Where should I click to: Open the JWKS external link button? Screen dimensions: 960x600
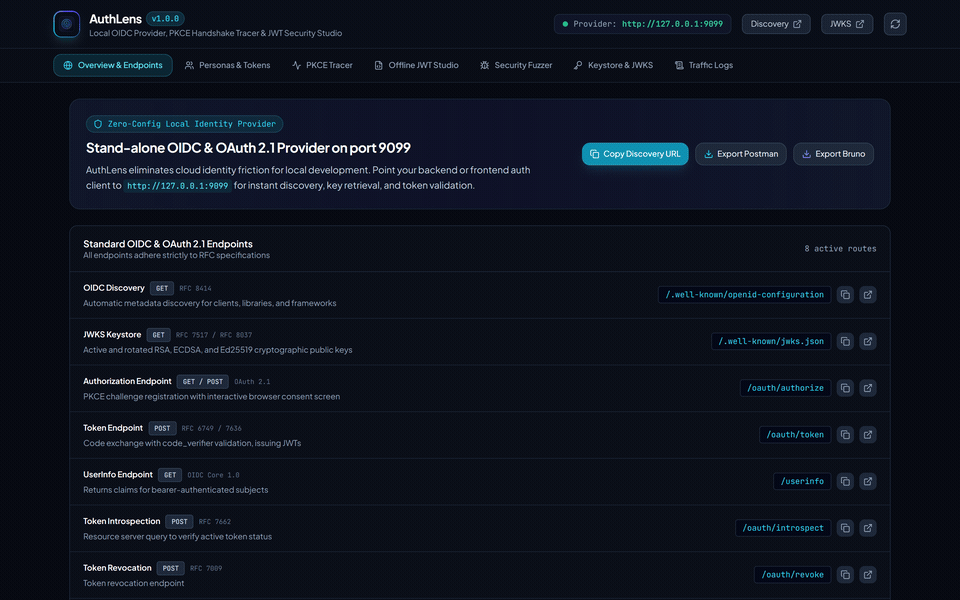(x=847, y=24)
